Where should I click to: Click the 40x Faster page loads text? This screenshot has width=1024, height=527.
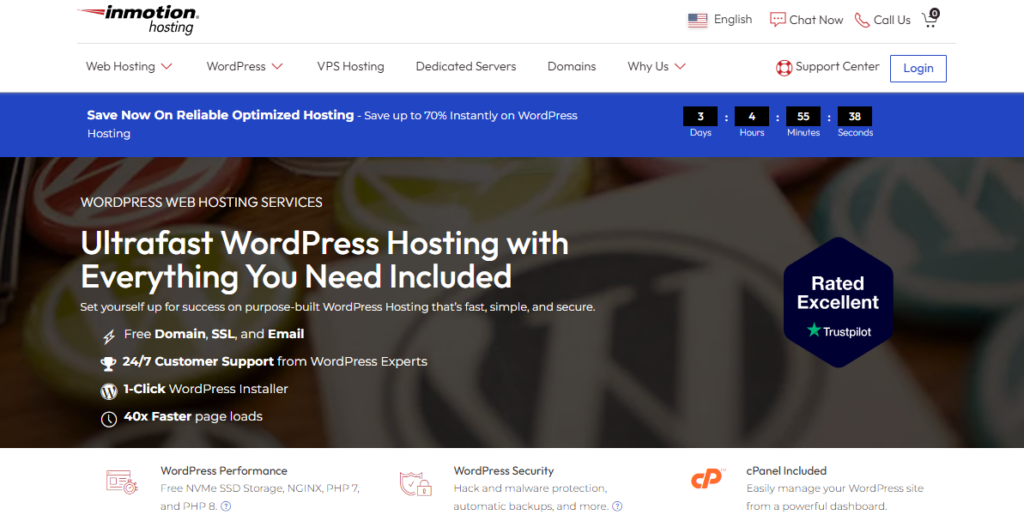pos(193,417)
